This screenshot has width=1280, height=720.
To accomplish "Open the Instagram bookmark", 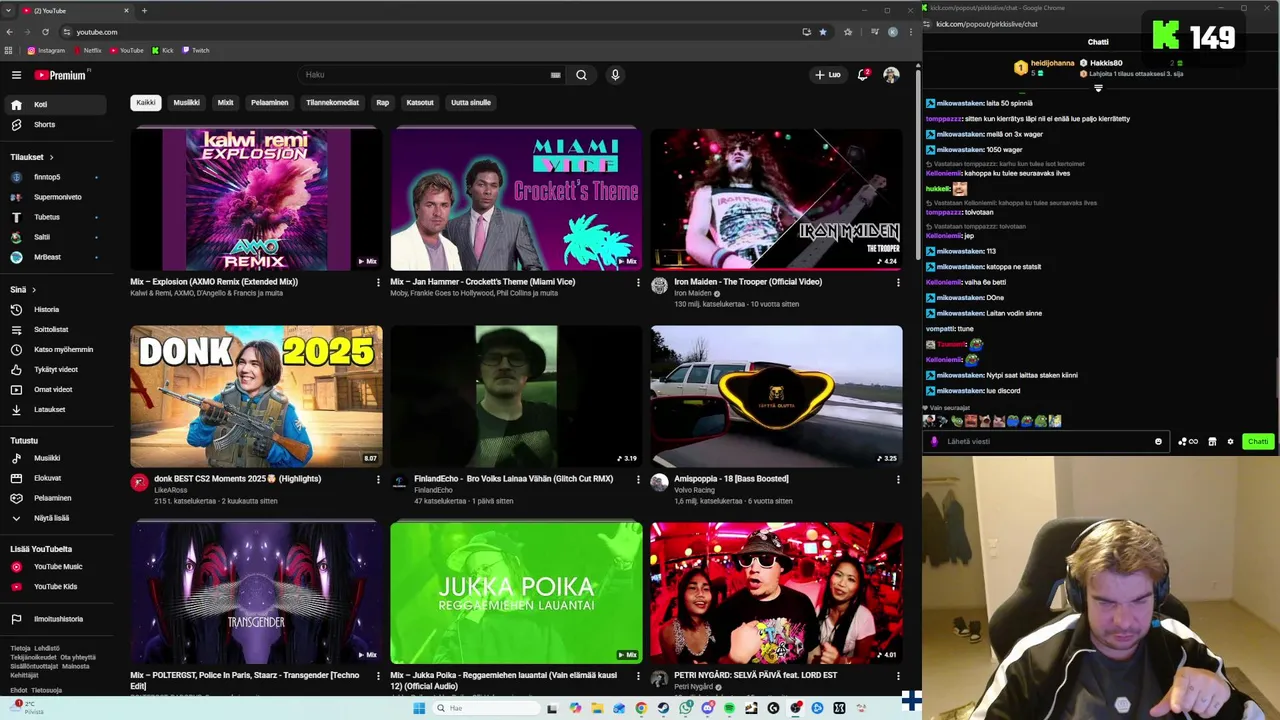I will [x=46, y=50].
